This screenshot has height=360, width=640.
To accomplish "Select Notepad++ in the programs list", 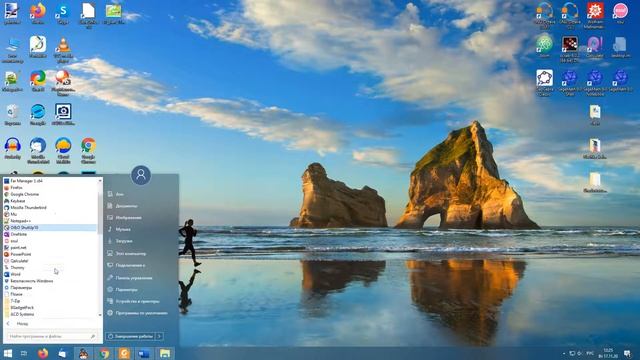I will click(50, 221).
